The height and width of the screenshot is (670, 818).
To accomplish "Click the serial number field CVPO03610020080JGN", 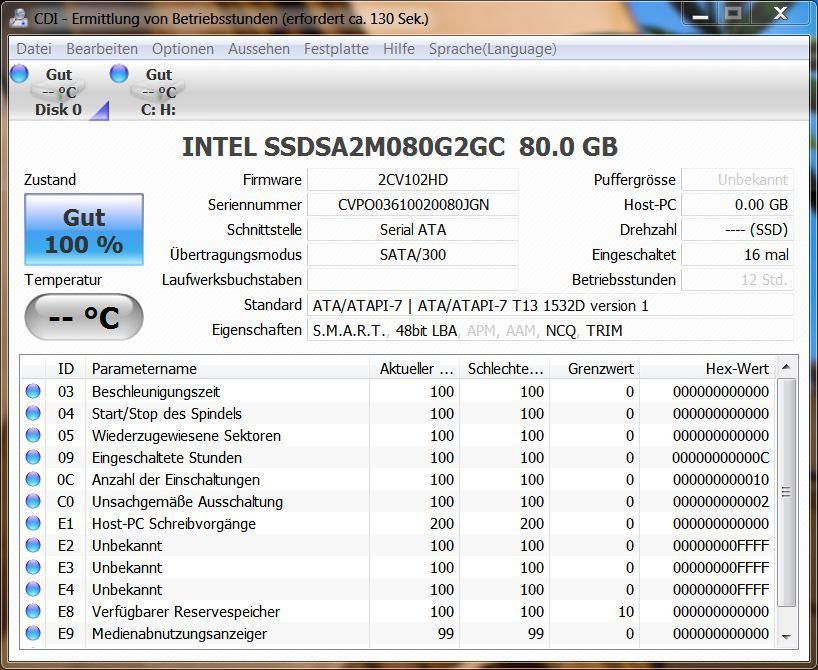I will (x=413, y=205).
